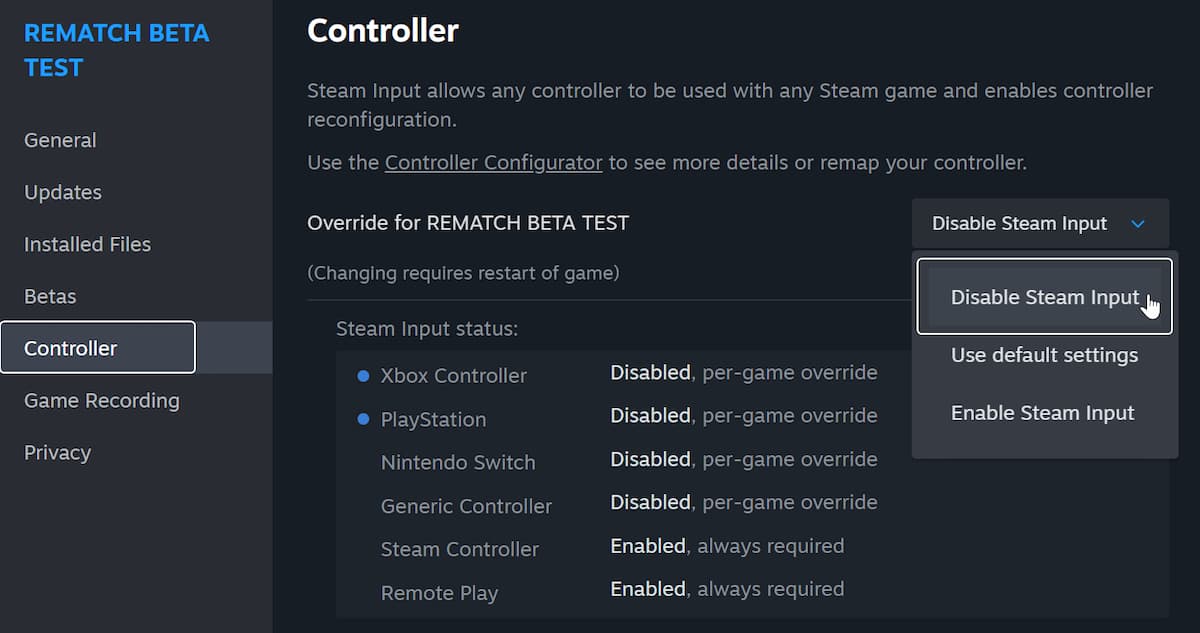Image resolution: width=1200 pixels, height=633 pixels.
Task: Click the blue dot beside Xbox Controller
Action: click(x=364, y=376)
